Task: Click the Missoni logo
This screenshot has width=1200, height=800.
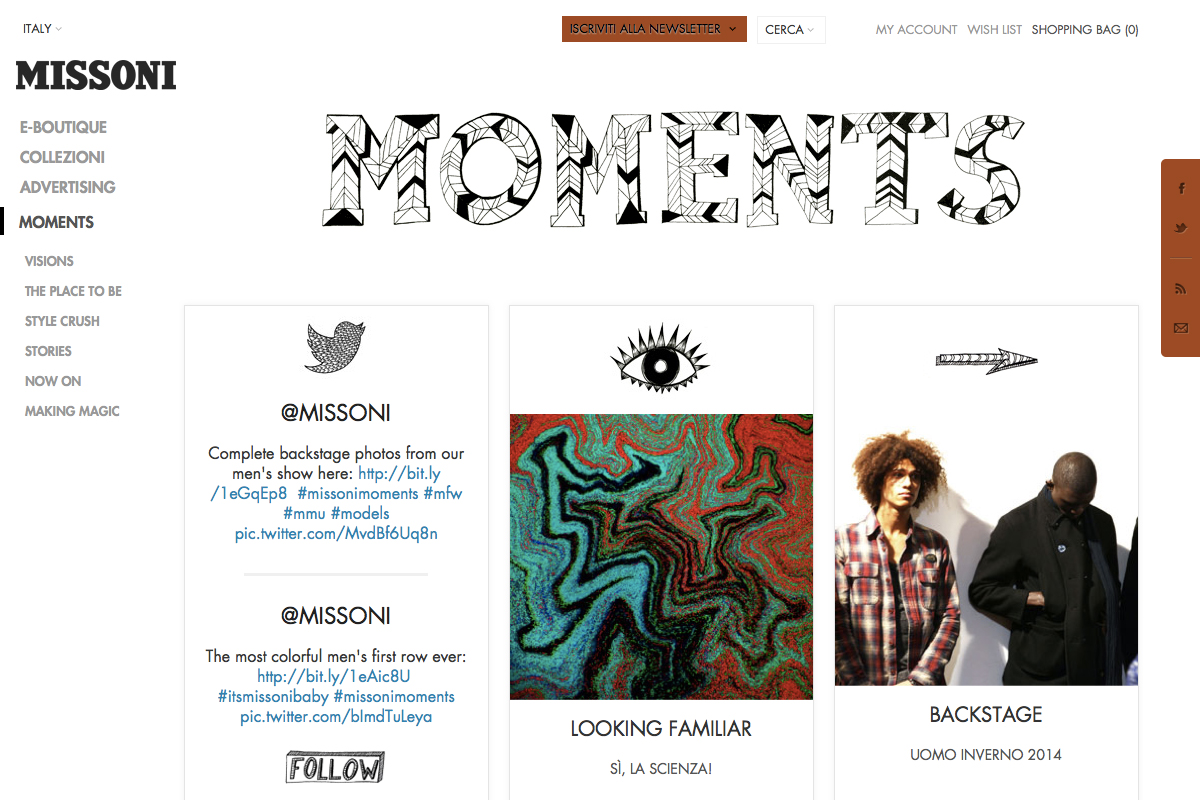Action: pyautogui.click(x=96, y=76)
